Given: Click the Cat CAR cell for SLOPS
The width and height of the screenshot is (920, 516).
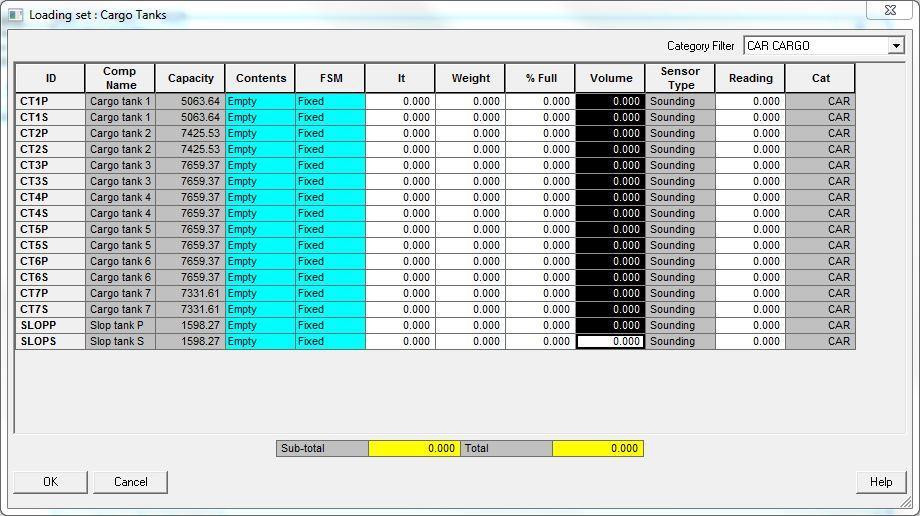Looking at the screenshot, I should [820, 341].
